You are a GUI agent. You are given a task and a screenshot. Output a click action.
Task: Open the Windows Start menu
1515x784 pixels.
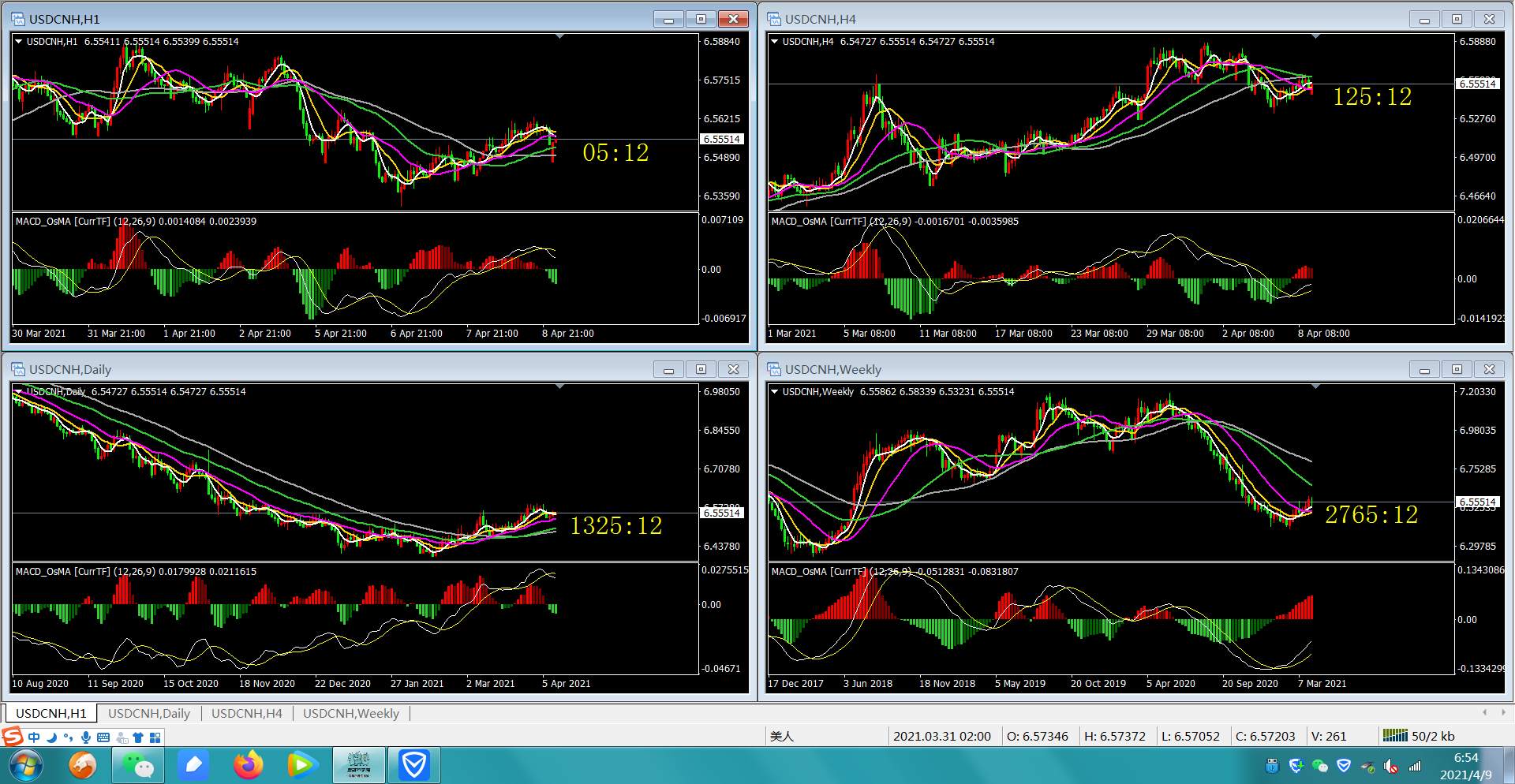[x=25, y=765]
